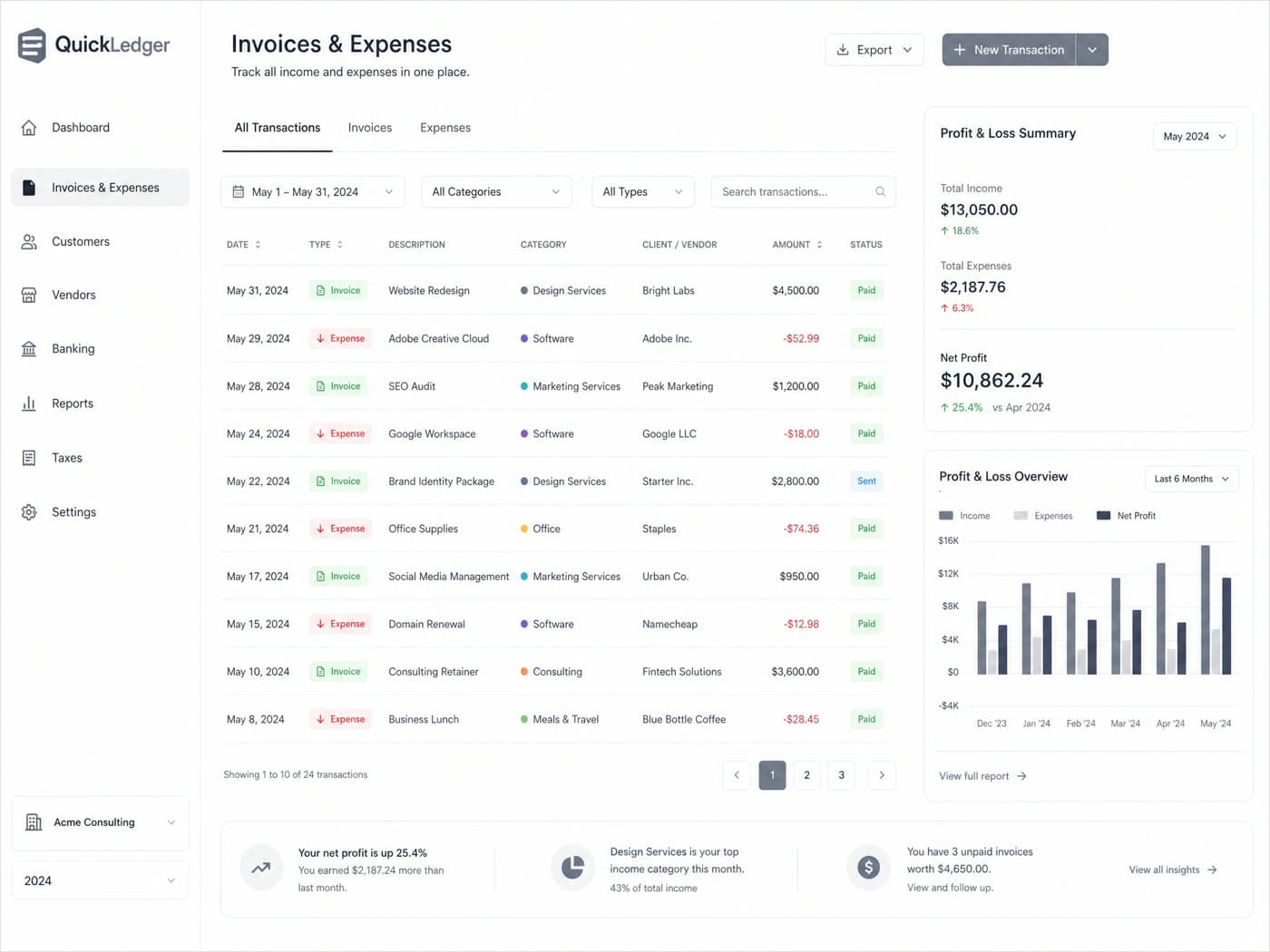Image resolution: width=1270 pixels, height=952 pixels.
Task: Go to page 2 of transactions
Action: 806,775
